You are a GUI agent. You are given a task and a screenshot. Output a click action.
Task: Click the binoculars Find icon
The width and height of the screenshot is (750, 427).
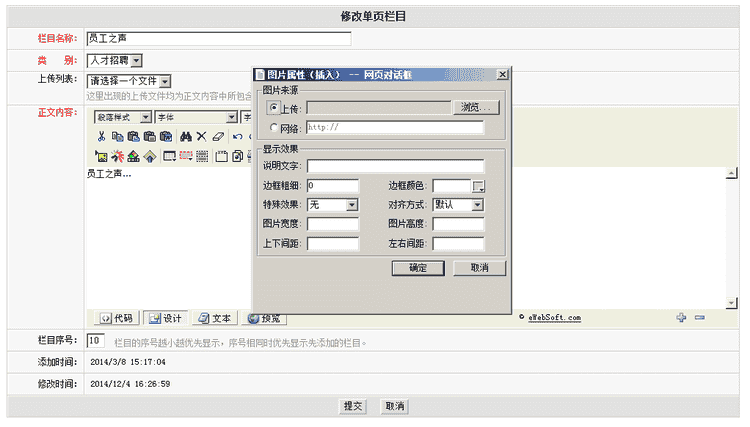(186, 137)
